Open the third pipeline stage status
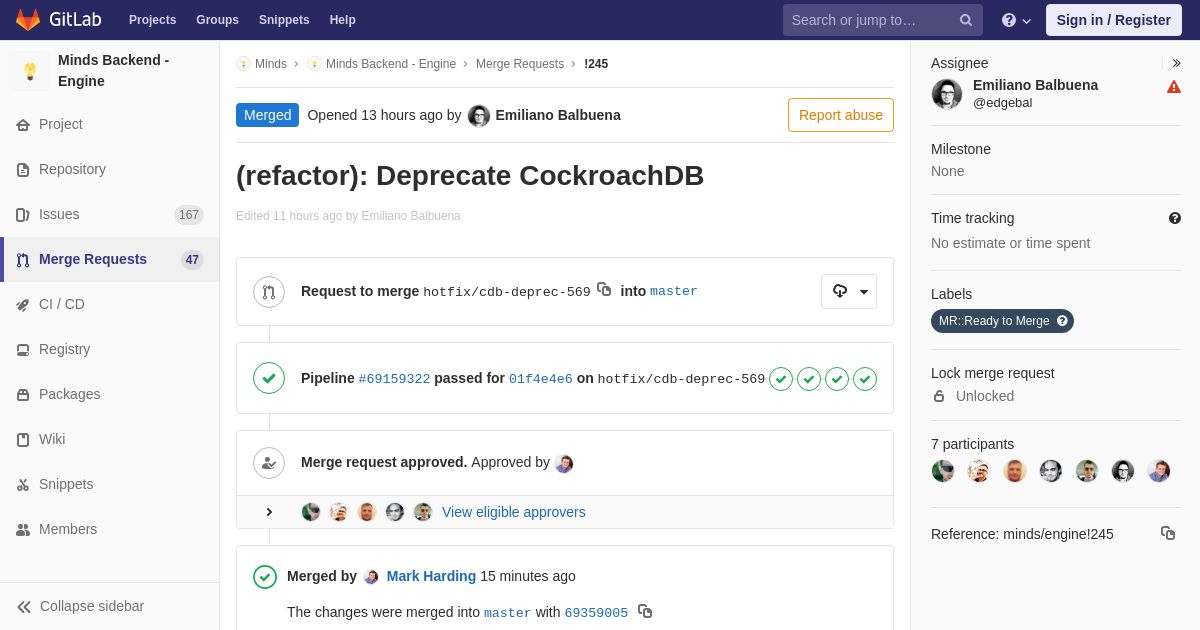 (x=837, y=379)
